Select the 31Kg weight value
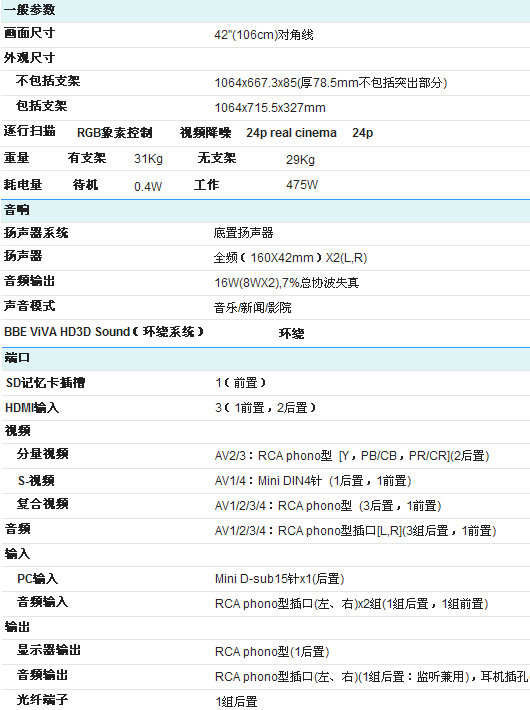The height and width of the screenshot is (710, 530). tap(148, 159)
